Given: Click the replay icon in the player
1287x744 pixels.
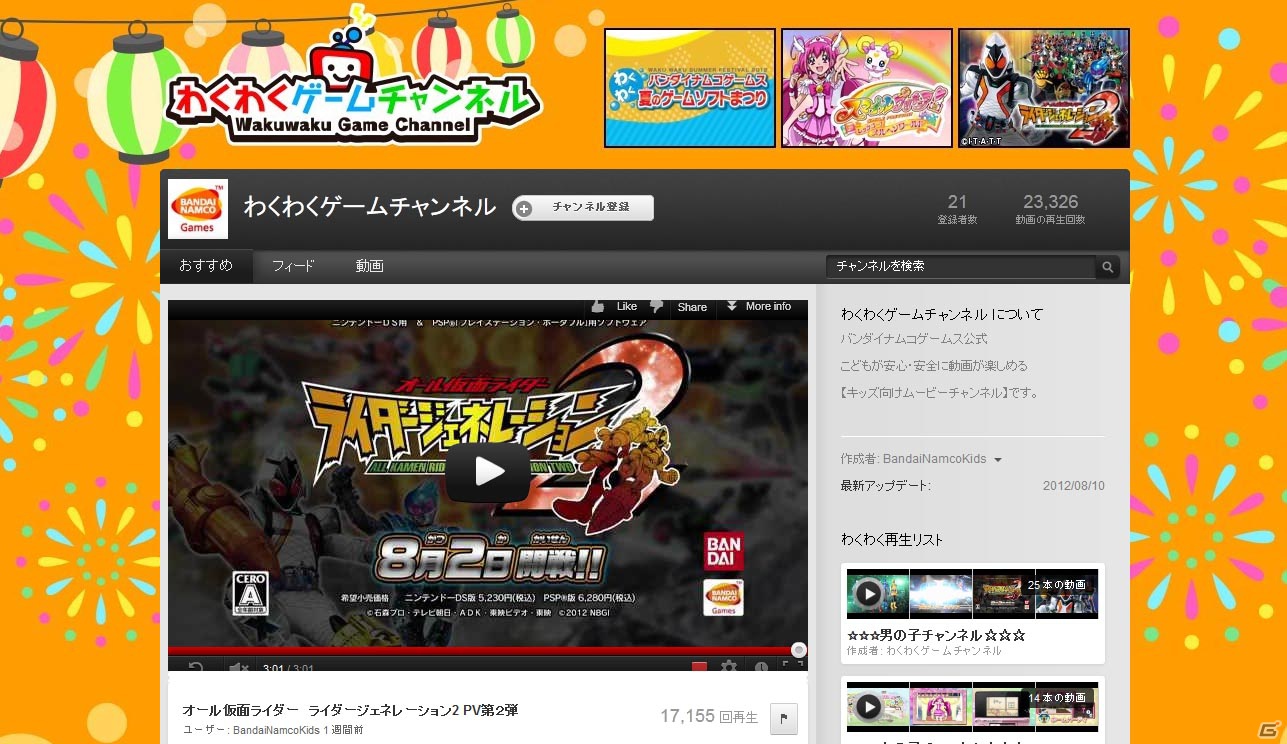Looking at the screenshot, I should [197, 666].
